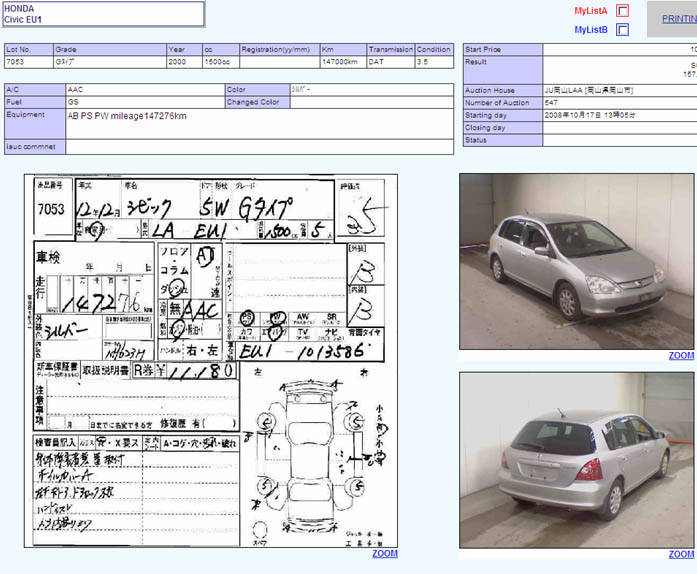Open the rear view photo of silver Civic
The height and width of the screenshot is (574, 697).
[x=577, y=459]
